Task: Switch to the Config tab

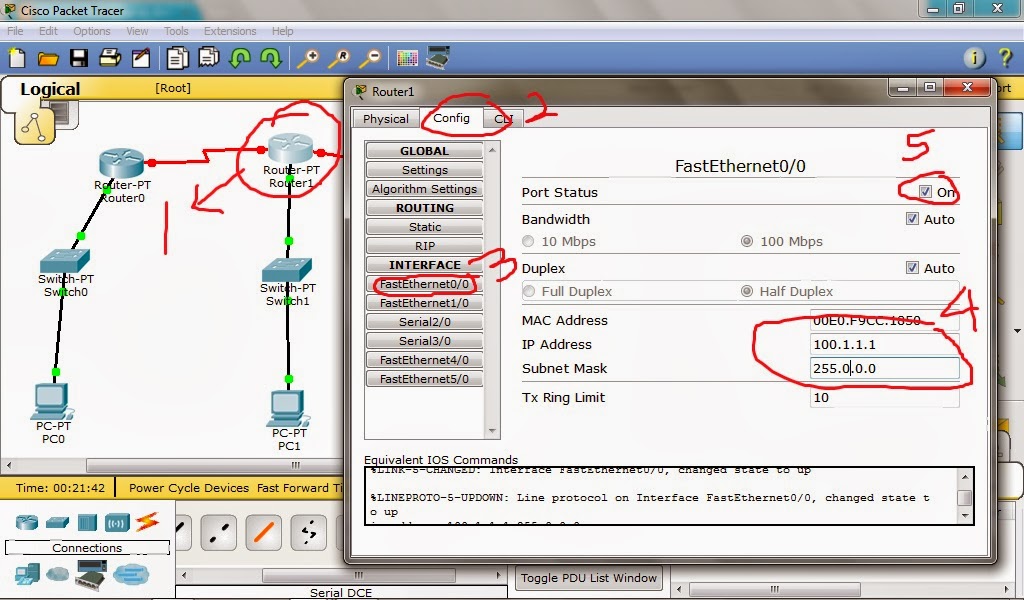Action: point(451,118)
